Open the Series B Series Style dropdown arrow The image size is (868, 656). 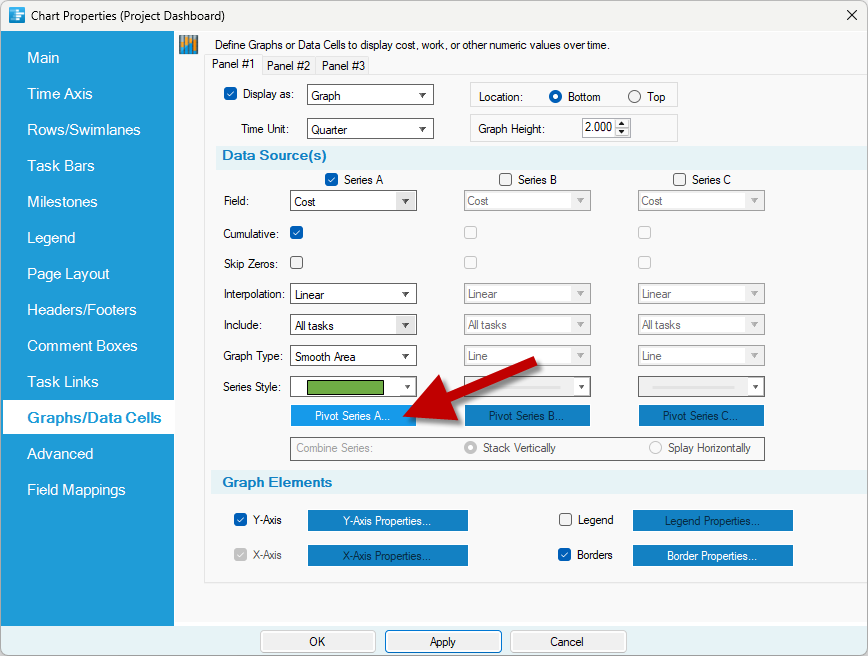point(581,386)
